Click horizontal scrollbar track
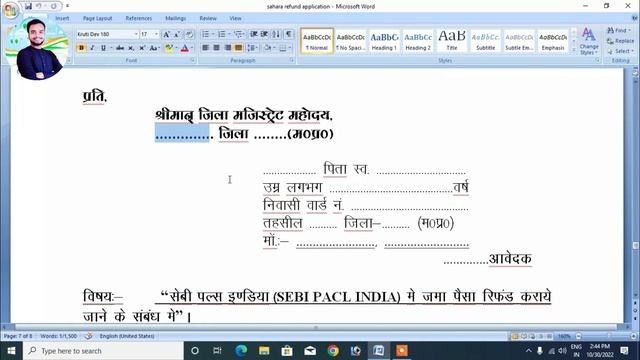The width and height of the screenshot is (640, 360). 316,327
